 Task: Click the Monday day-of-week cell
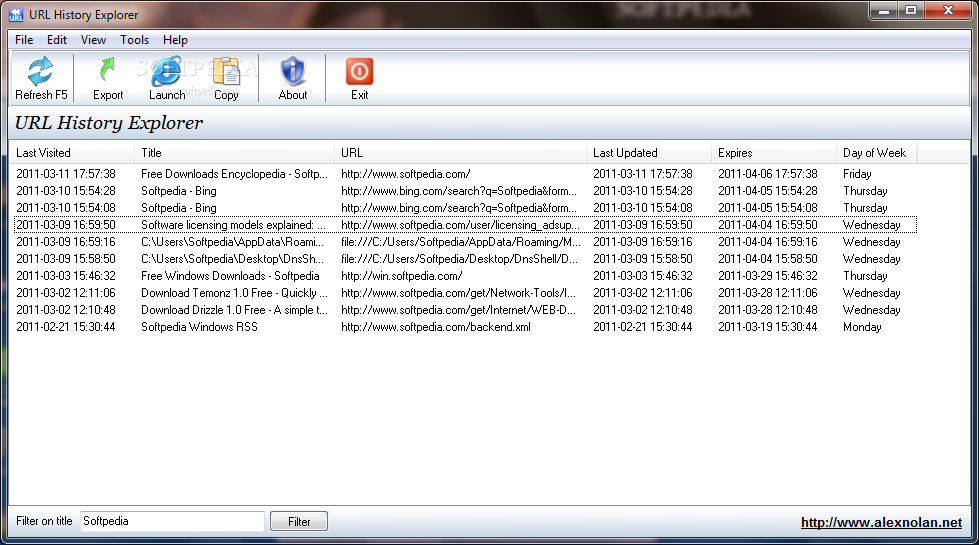pos(862,327)
